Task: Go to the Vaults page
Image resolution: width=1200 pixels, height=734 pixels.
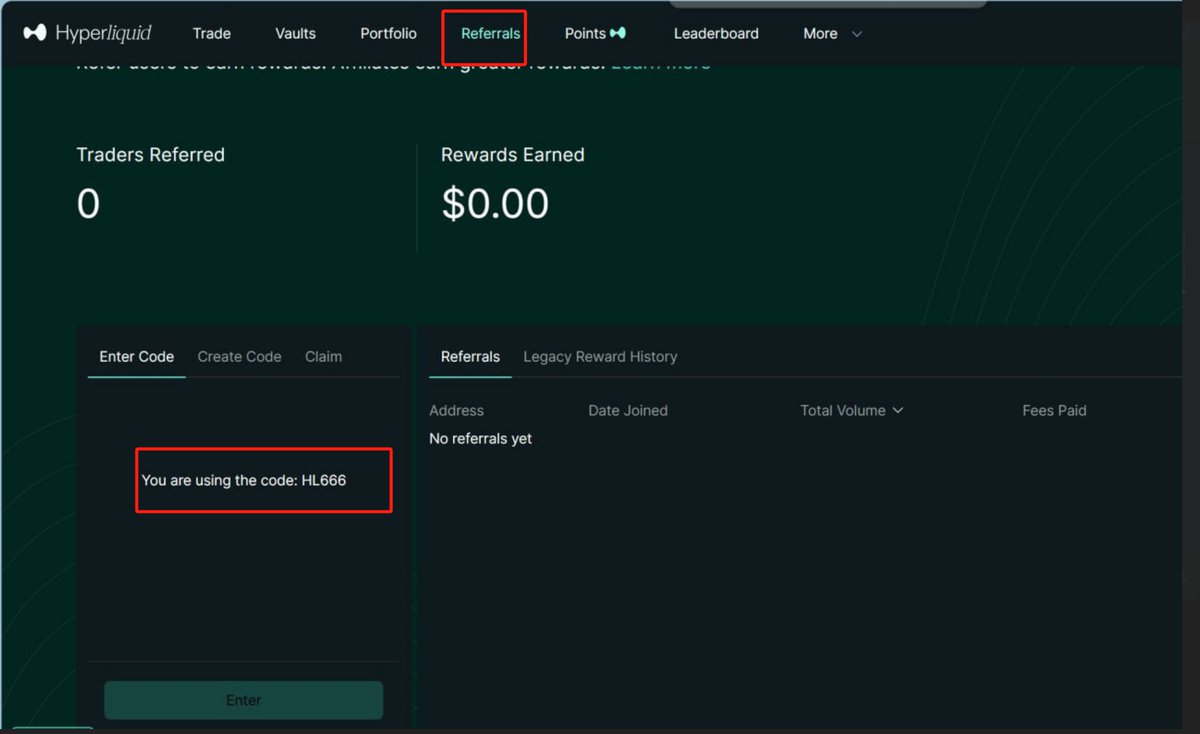Action: point(295,33)
